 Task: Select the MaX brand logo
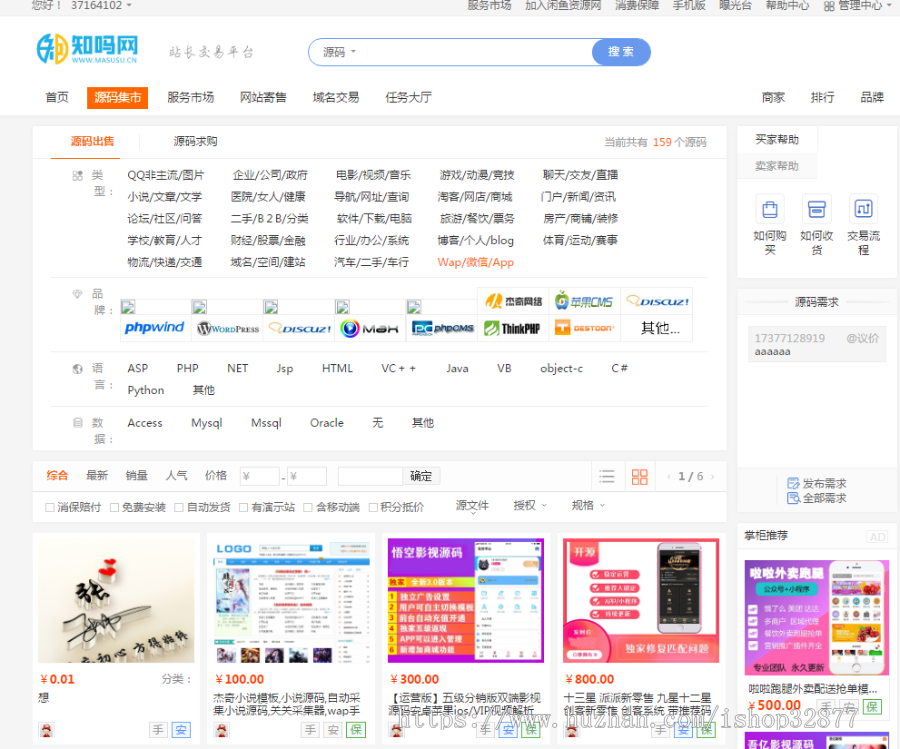click(x=370, y=328)
